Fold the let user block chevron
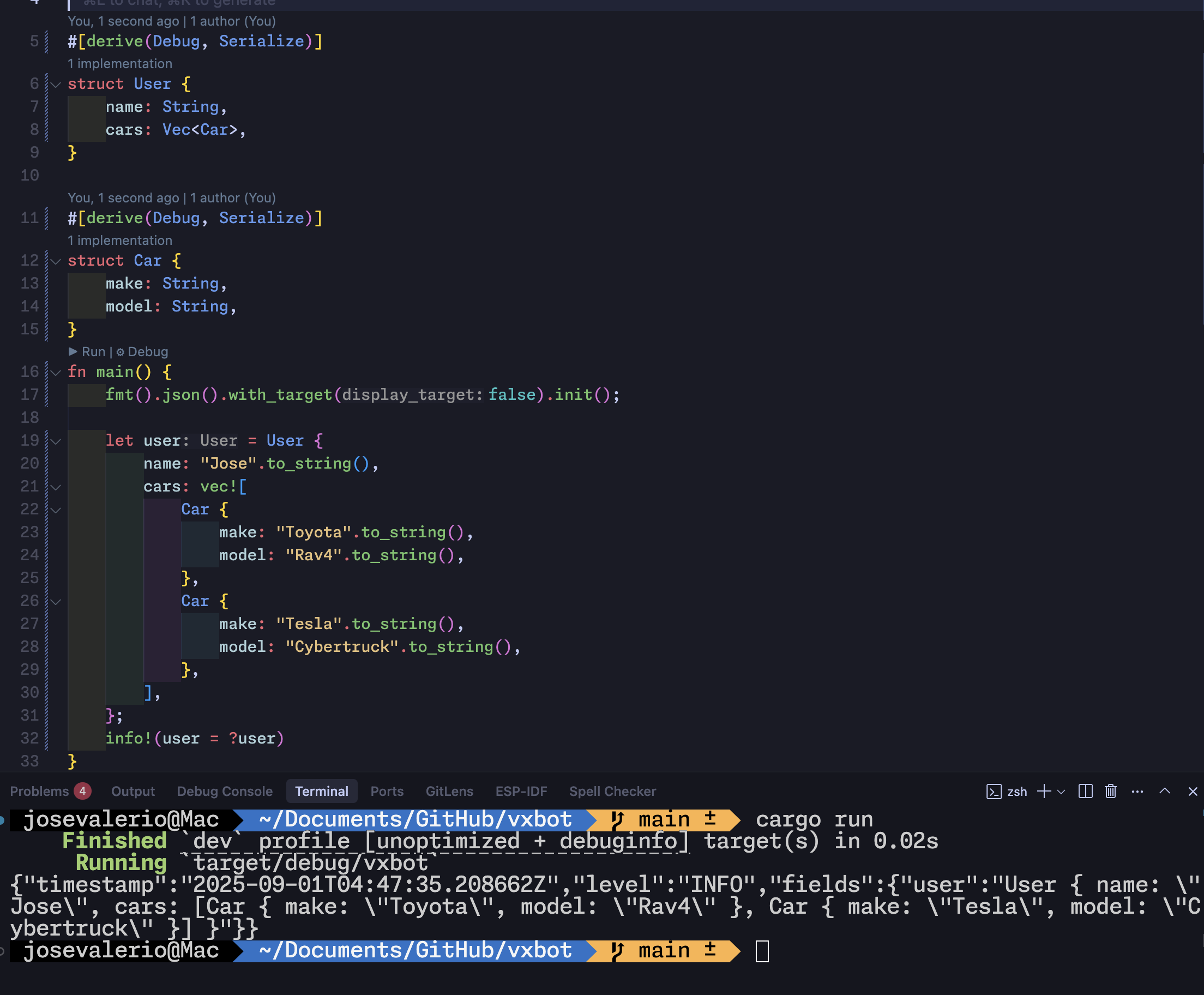 pyautogui.click(x=56, y=441)
